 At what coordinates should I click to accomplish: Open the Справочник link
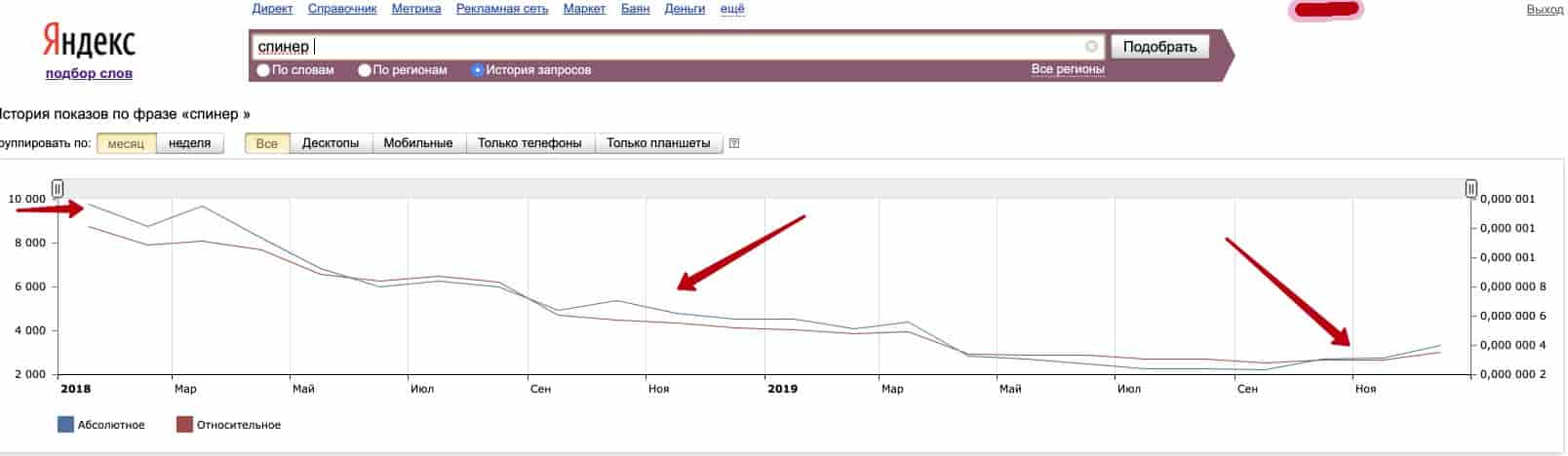(x=342, y=9)
